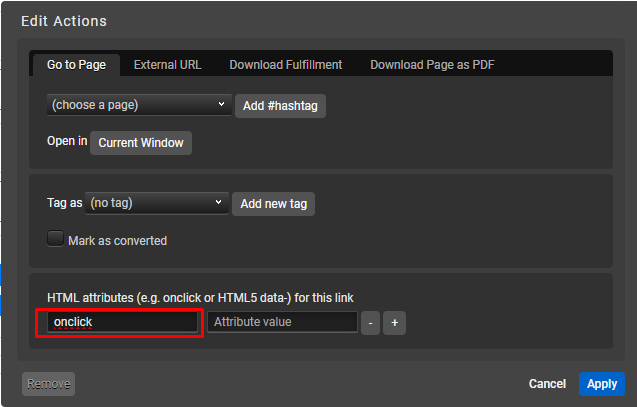Viewport: 637px width, 407px height.
Task: Expand the (choose a page) dropdown
Action: point(139,105)
